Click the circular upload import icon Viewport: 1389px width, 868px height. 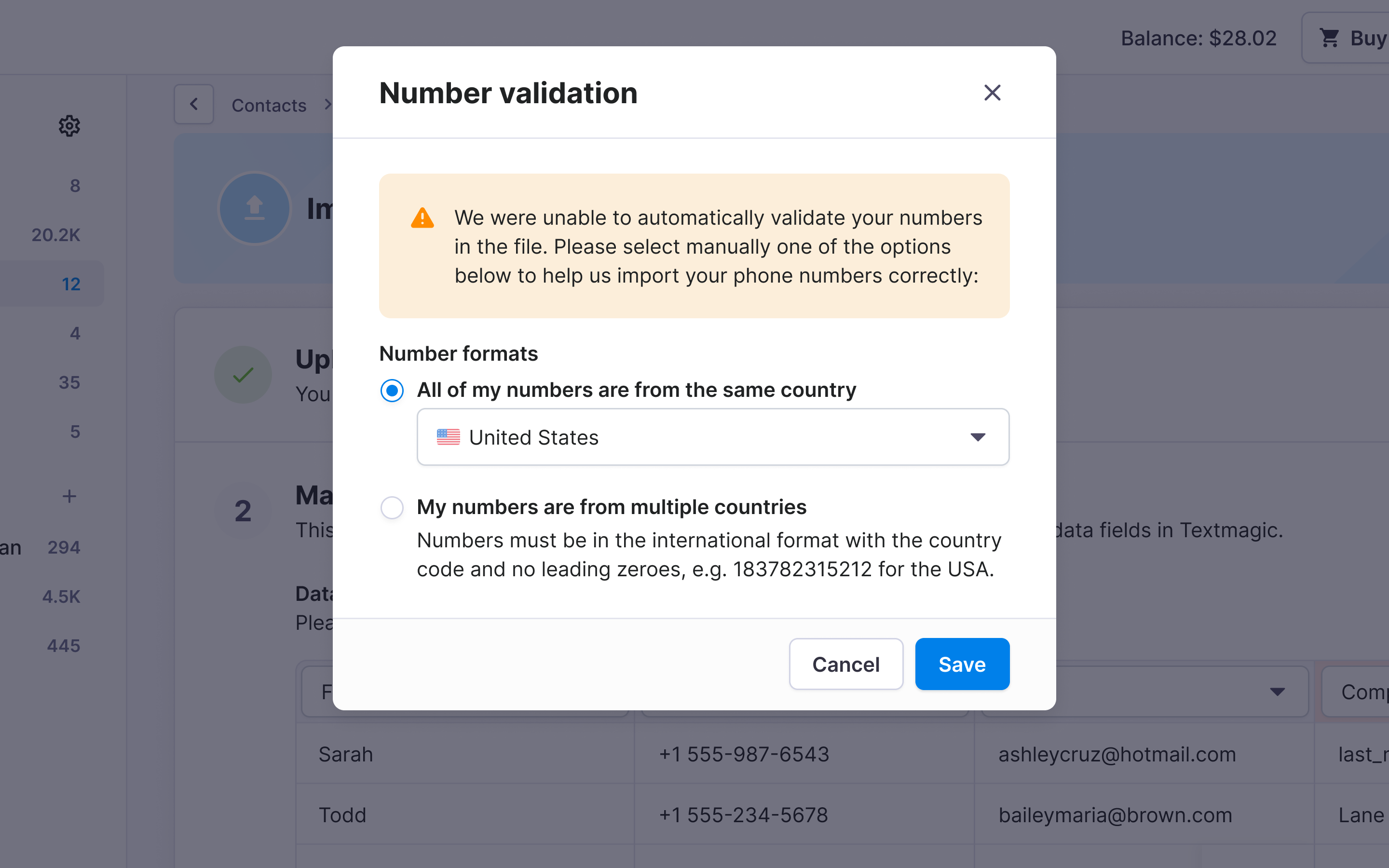255,208
